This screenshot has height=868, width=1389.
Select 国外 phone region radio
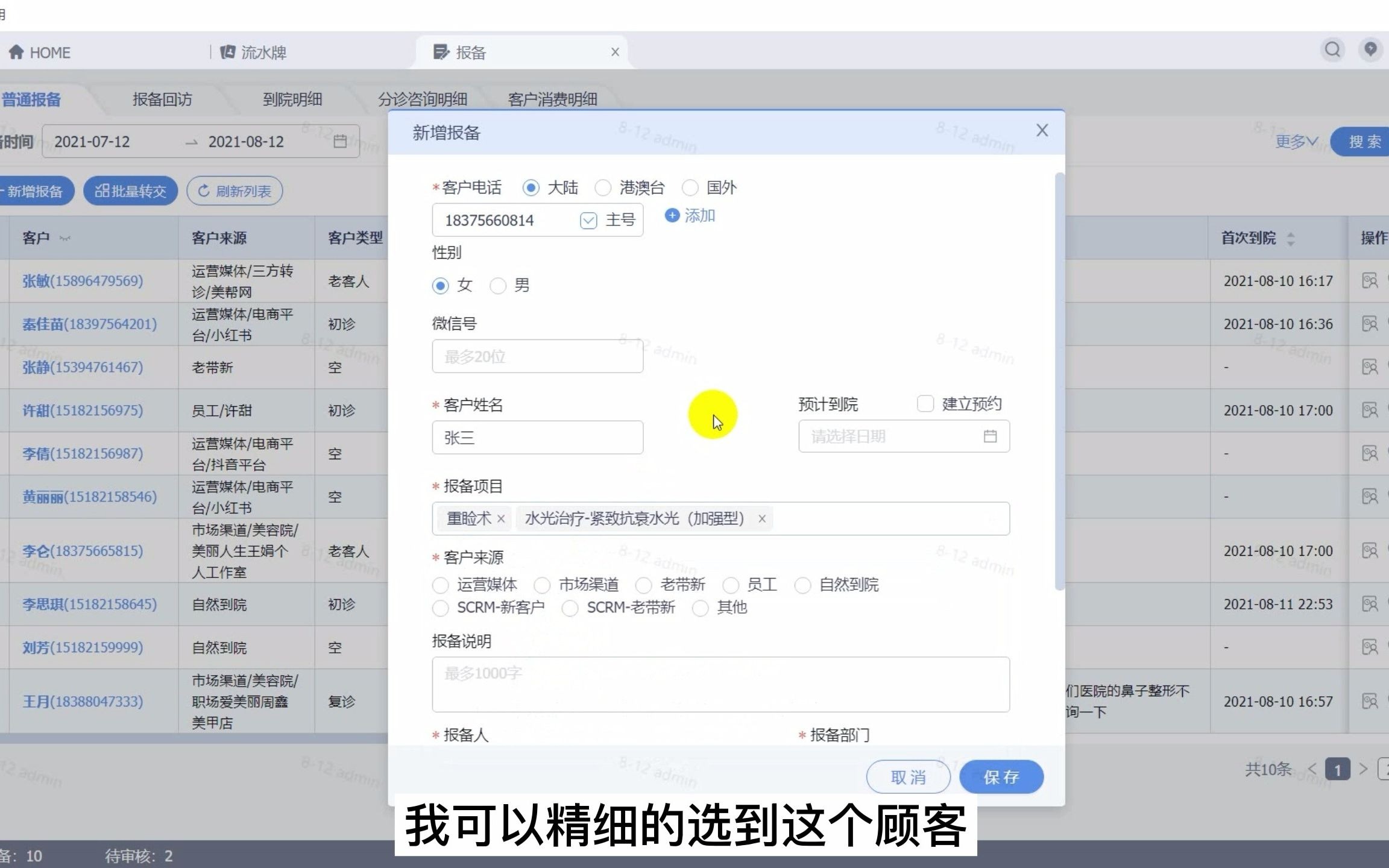click(x=690, y=188)
